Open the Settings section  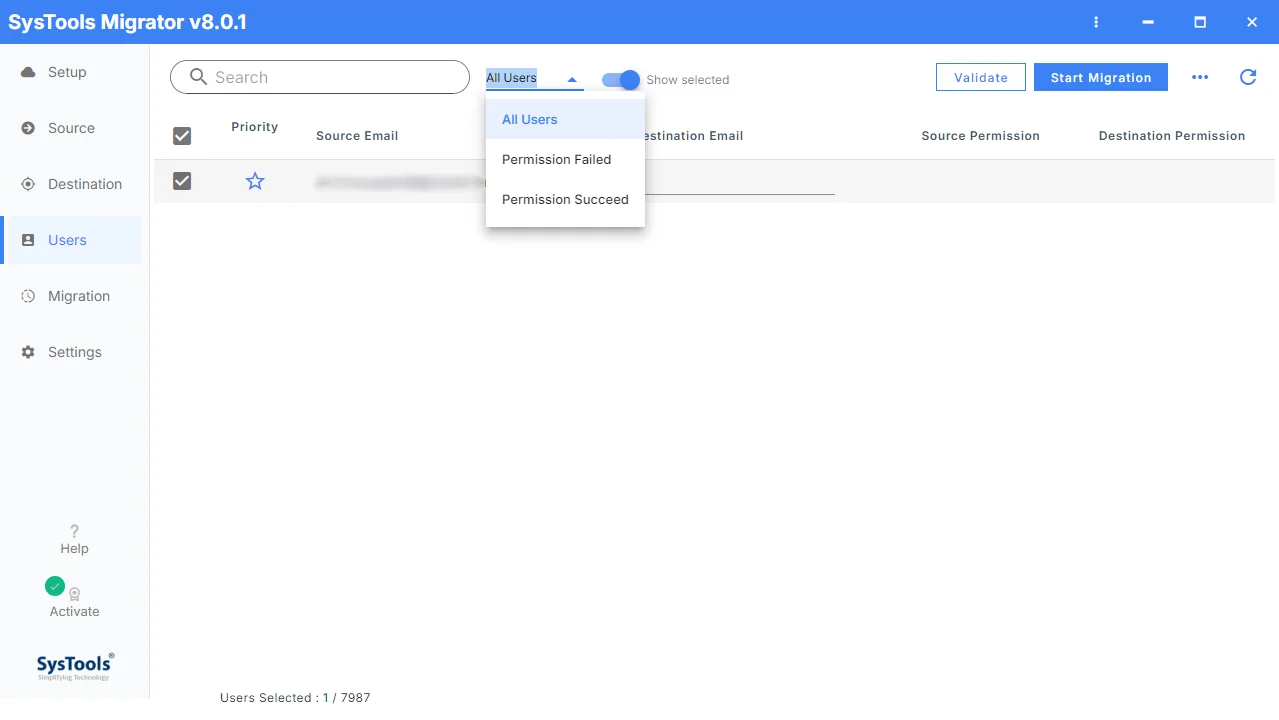[x=72, y=352]
